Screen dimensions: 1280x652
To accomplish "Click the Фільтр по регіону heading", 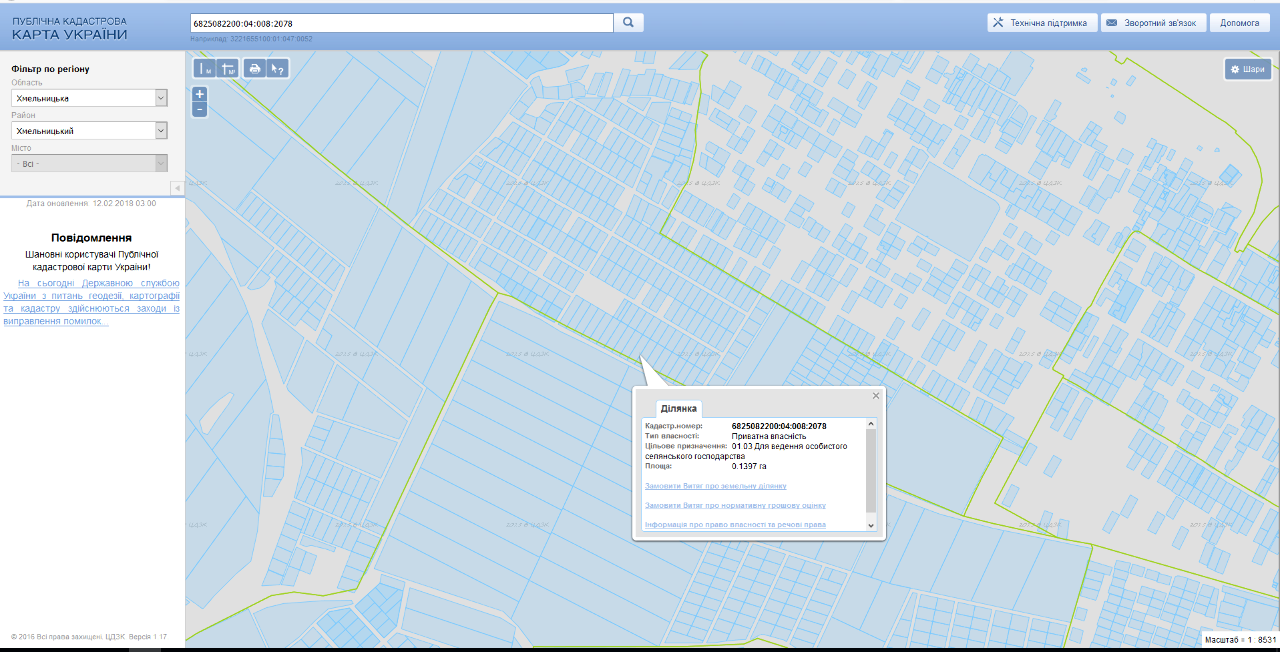I will tap(50, 69).
